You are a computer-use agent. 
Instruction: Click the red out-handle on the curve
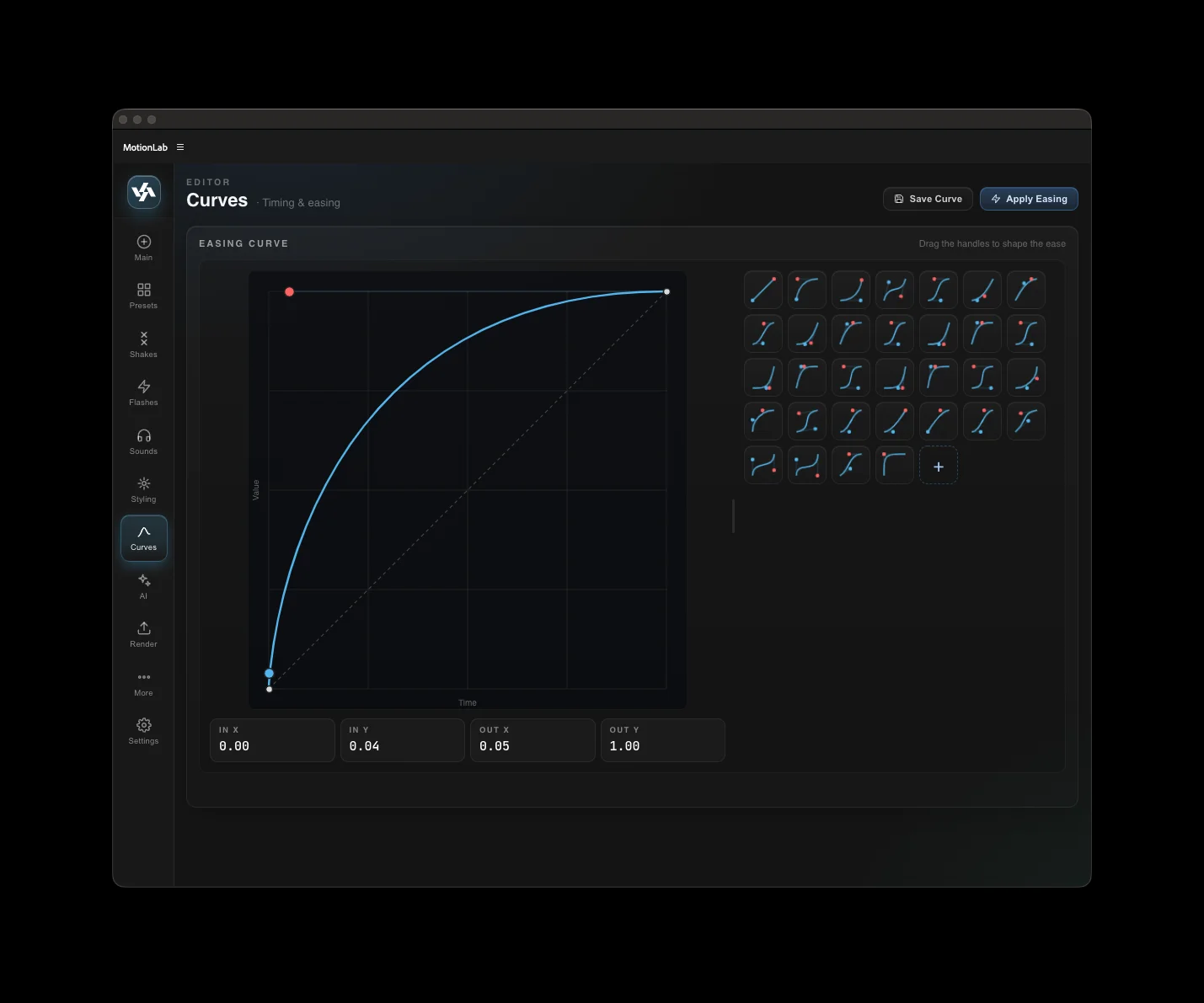pos(289,292)
